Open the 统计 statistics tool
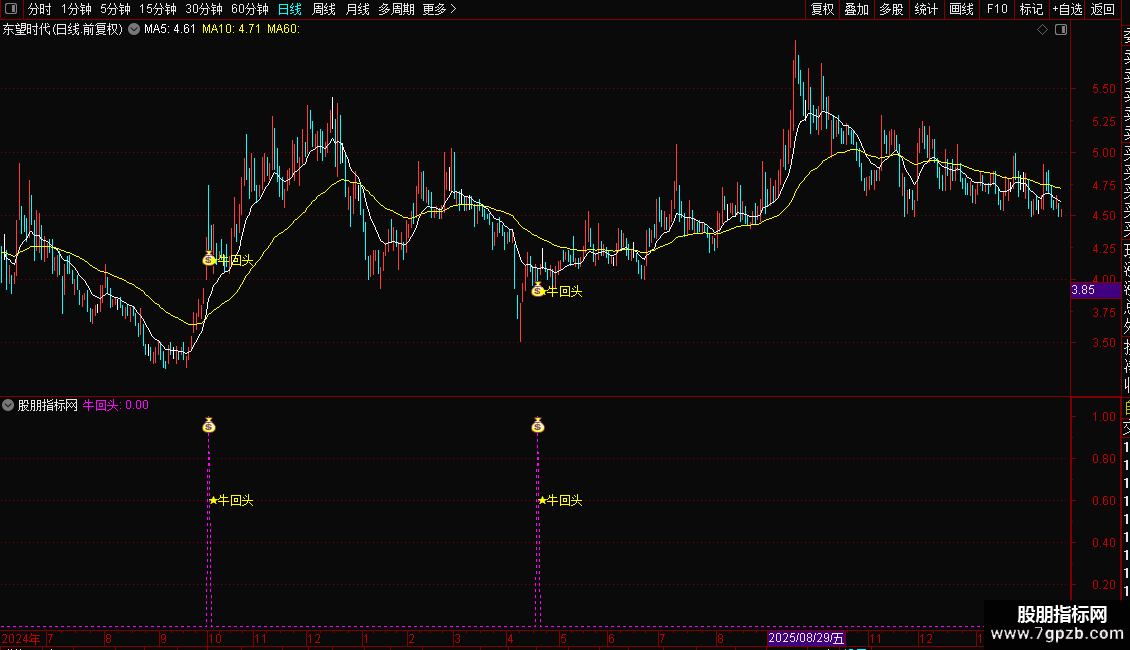The width and height of the screenshot is (1130, 650). tap(926, 9)
